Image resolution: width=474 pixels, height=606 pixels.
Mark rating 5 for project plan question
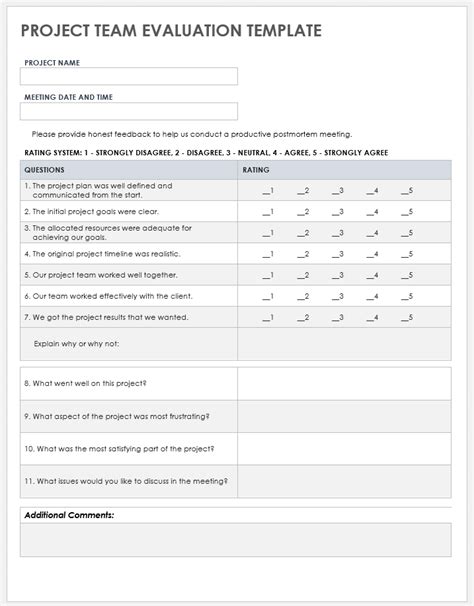(407, 191)
